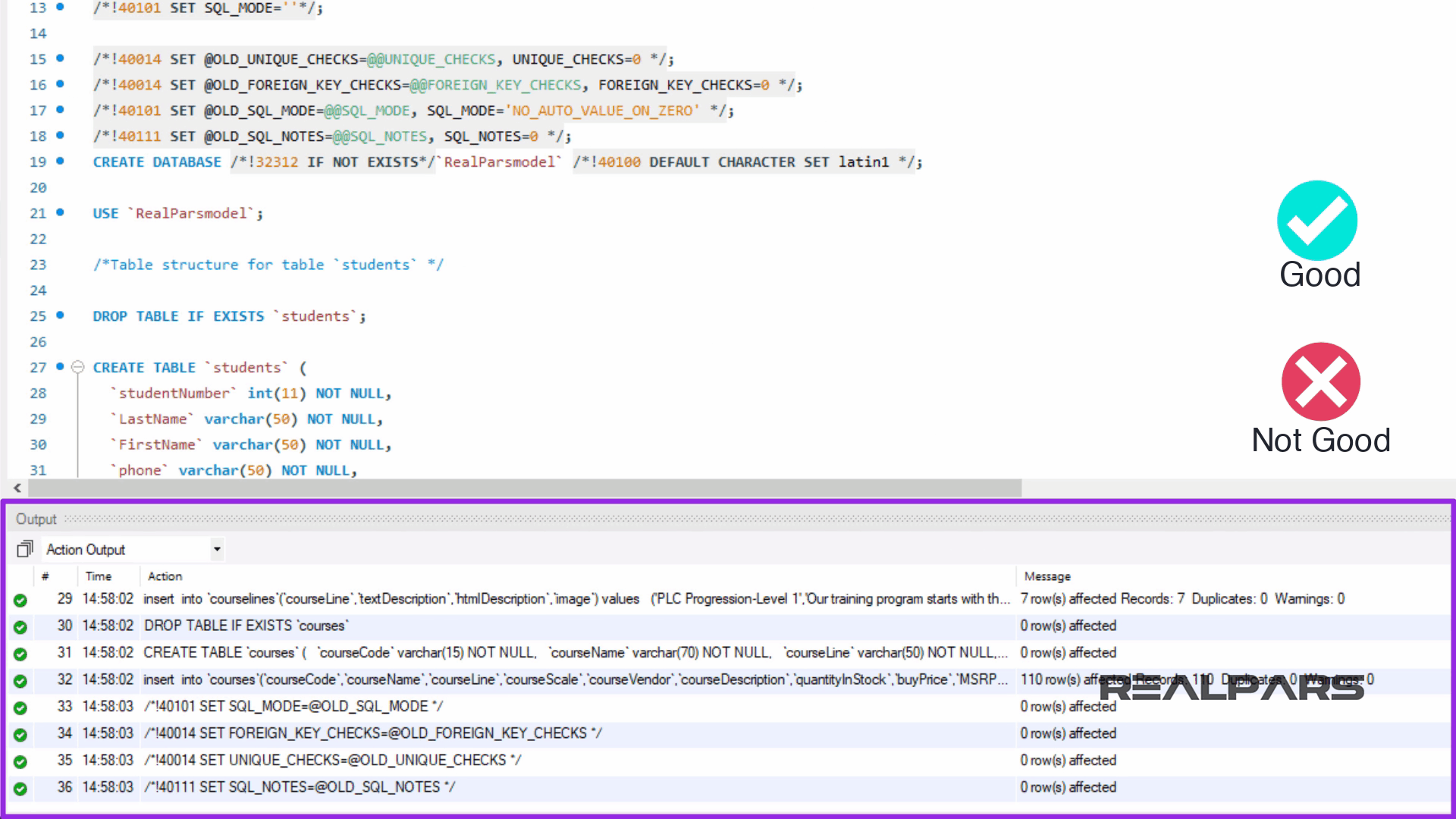Screen dimensions: 1456x819
Task: Click the left scroll arrow of the horizontal scrollbar
Action: (17, 488)
